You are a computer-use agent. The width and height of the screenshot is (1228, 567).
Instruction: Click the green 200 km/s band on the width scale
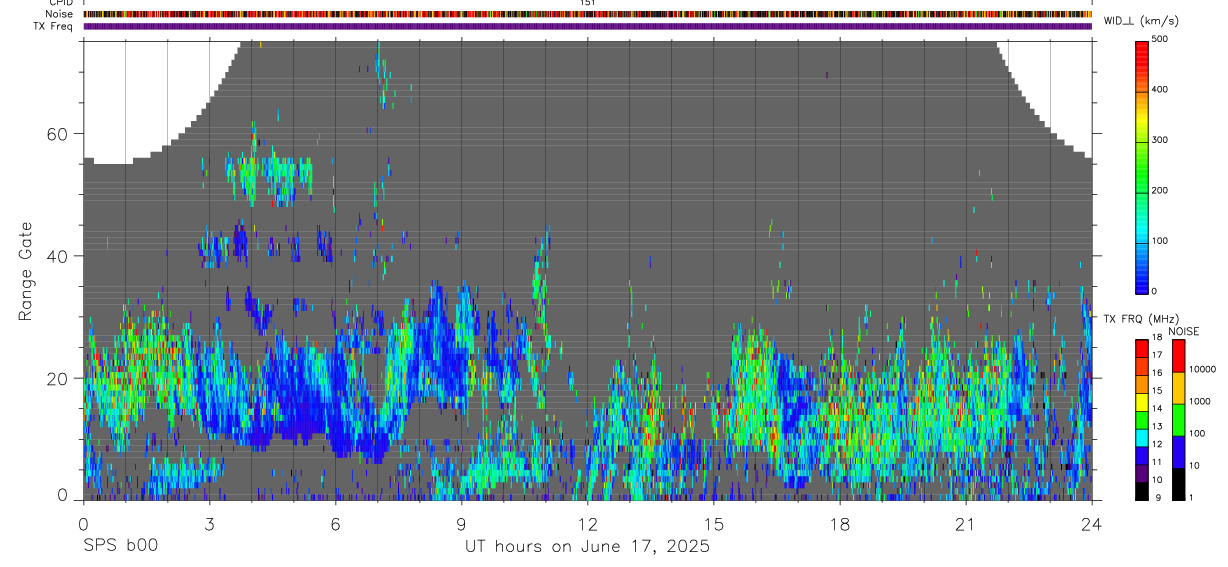[1142, 190]
